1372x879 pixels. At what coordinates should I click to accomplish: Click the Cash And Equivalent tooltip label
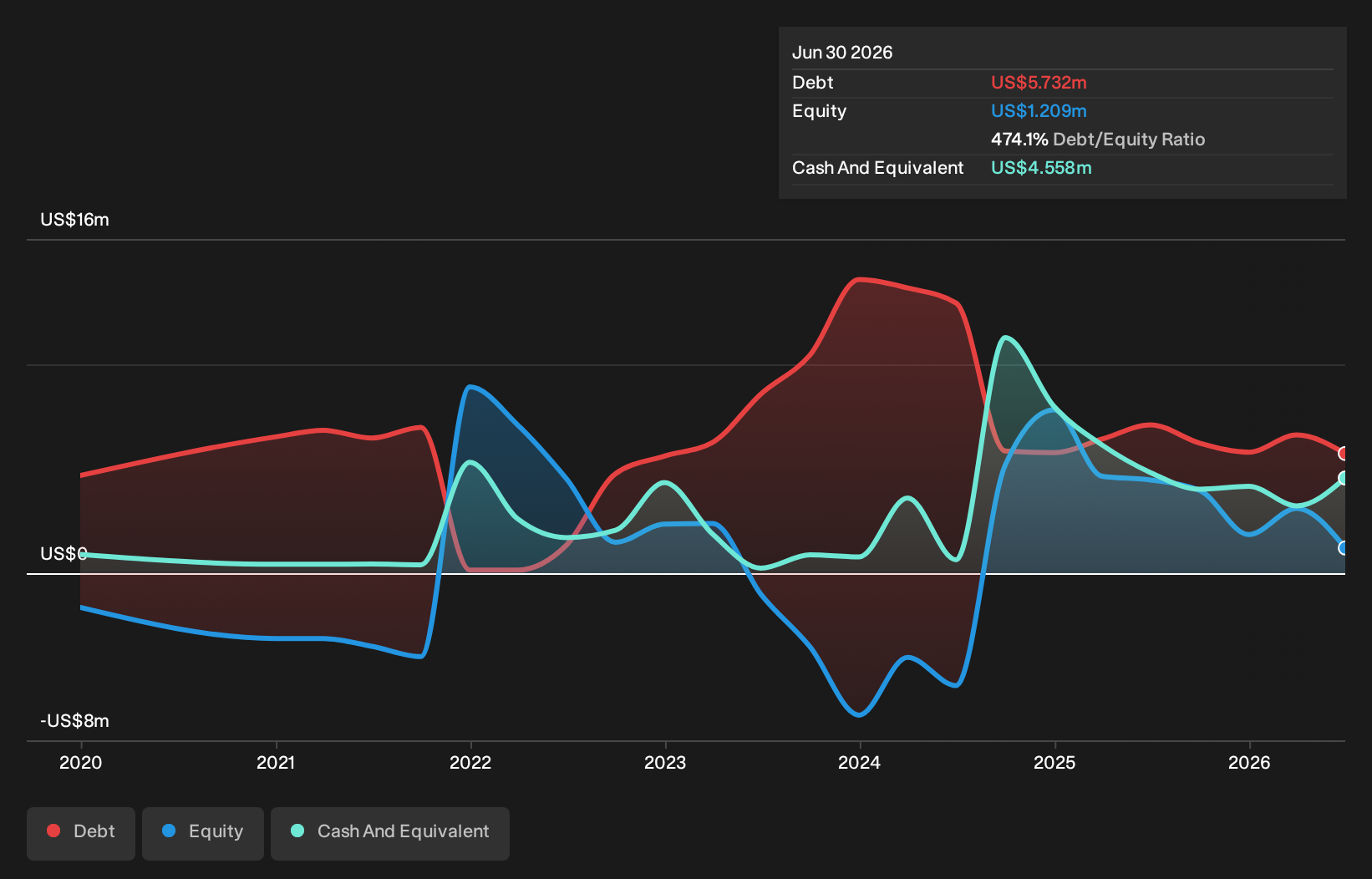[878, 168]
